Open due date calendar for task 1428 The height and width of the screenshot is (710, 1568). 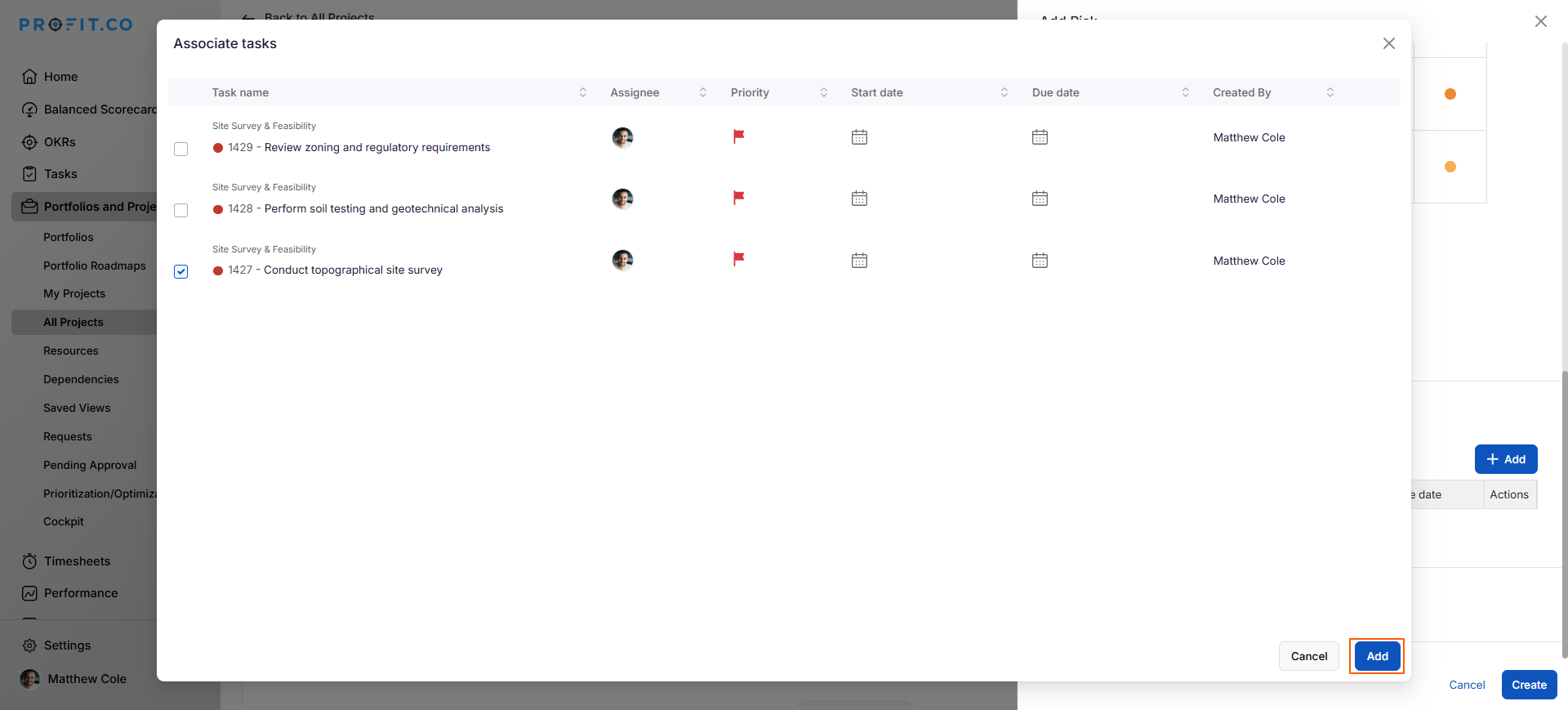tap(1040, 199)
